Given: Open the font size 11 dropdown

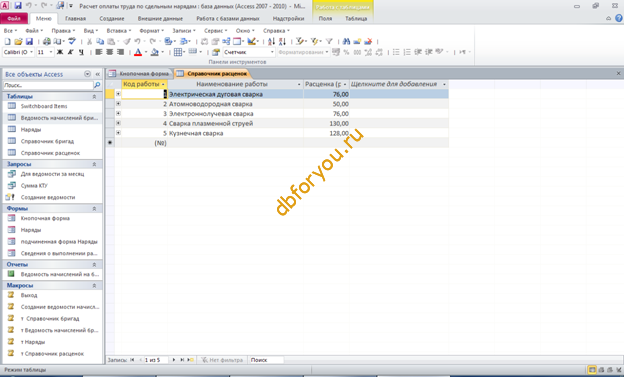Looking at the screenshot, I should coord(51,52).
